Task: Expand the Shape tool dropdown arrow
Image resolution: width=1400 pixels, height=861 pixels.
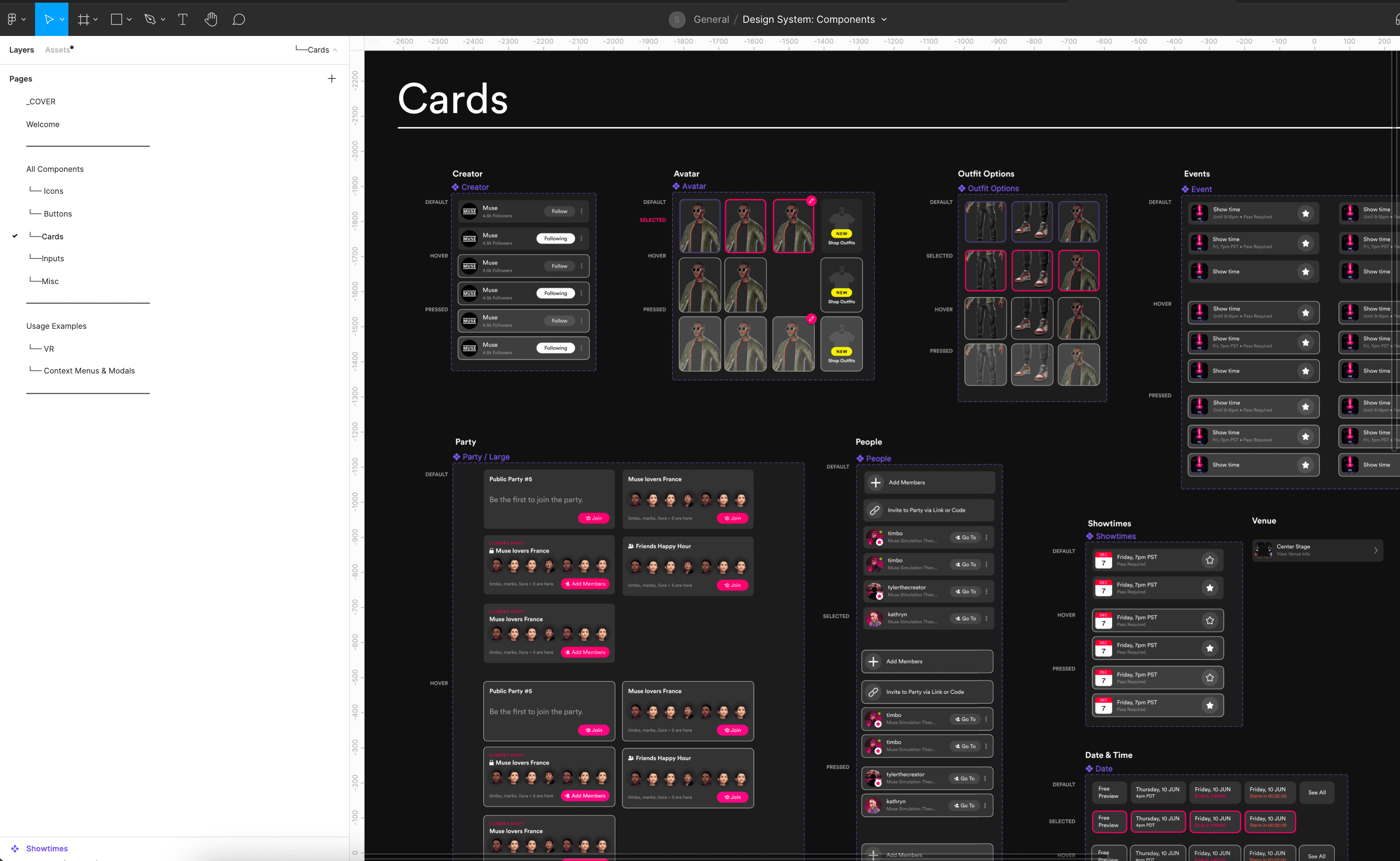Action: pyautogui.click(x=130, y=19)
